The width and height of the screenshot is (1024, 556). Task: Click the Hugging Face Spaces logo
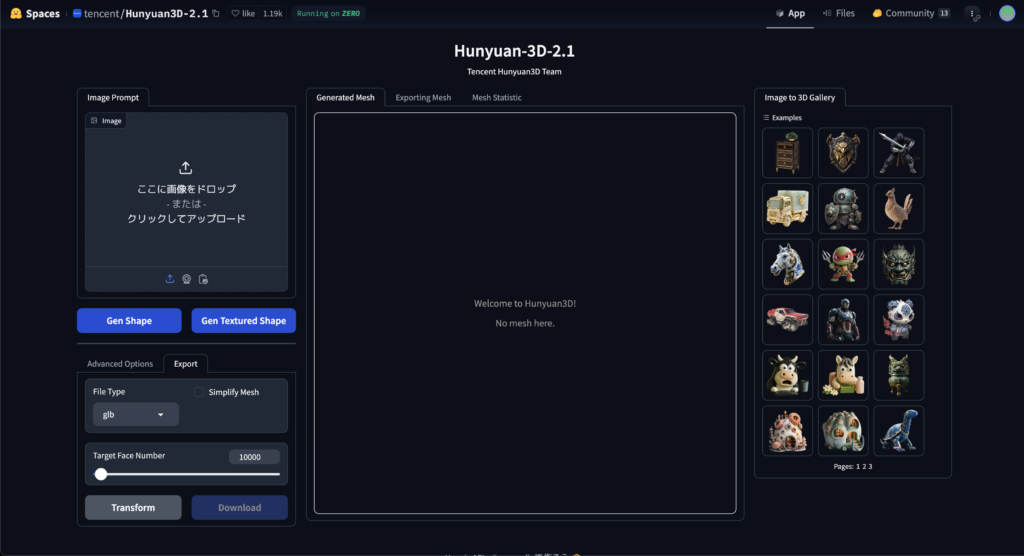click(16, 13)
